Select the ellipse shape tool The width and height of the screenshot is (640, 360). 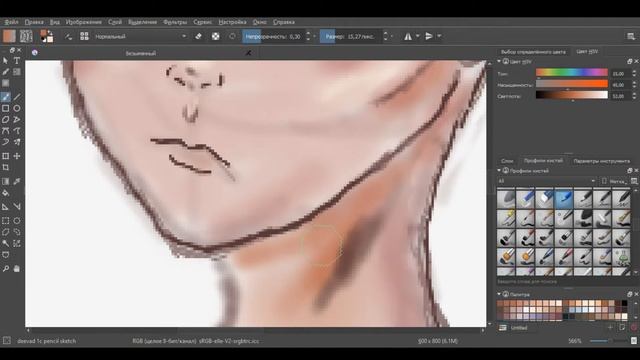point(17,108)
